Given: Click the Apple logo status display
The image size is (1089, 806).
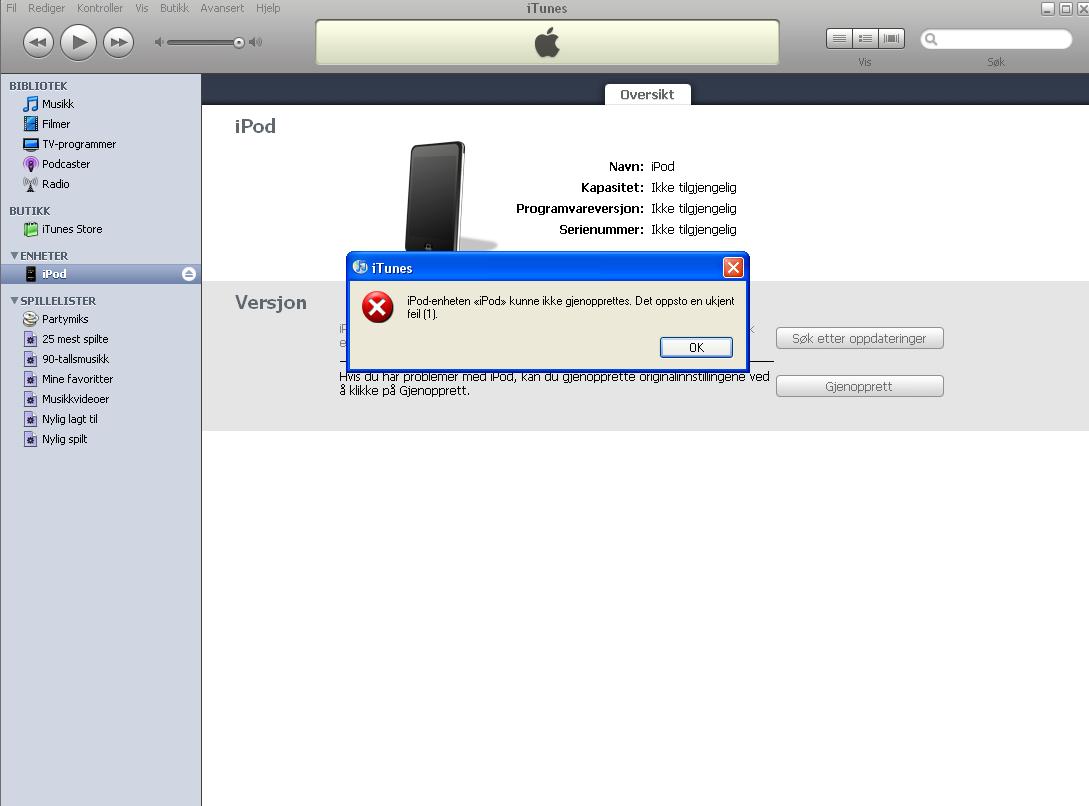Looking at the screenshot, I should pos(547,43).
